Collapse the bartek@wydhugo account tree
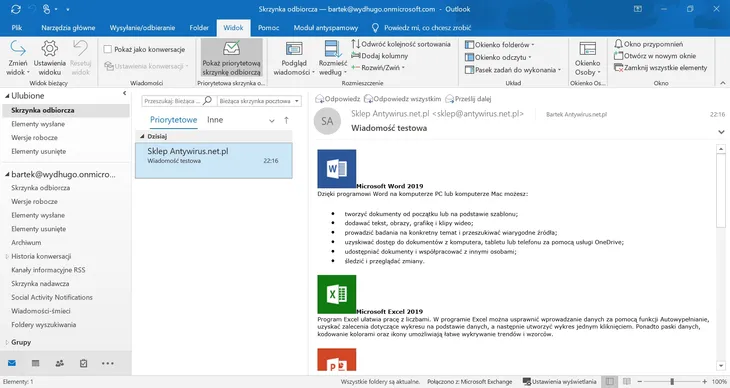The width and height of the screenshot is (730, 388). (x=7, y=175)
